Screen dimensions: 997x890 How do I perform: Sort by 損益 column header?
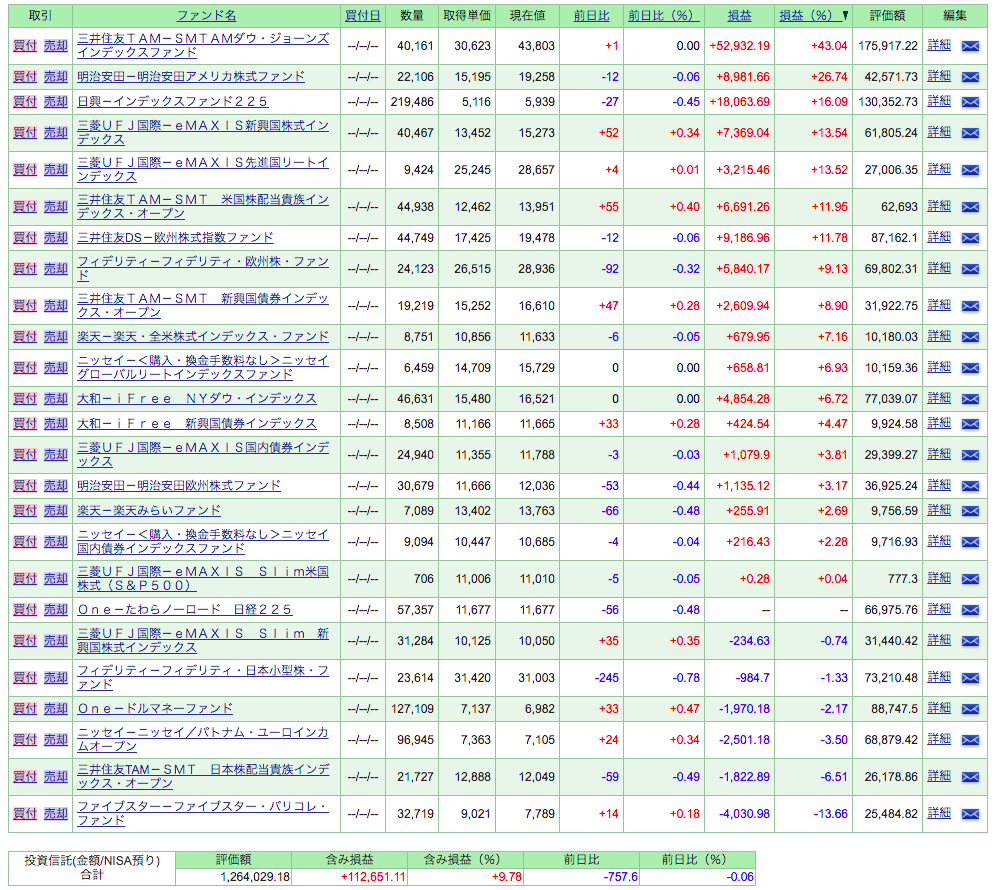click(739, 16)
